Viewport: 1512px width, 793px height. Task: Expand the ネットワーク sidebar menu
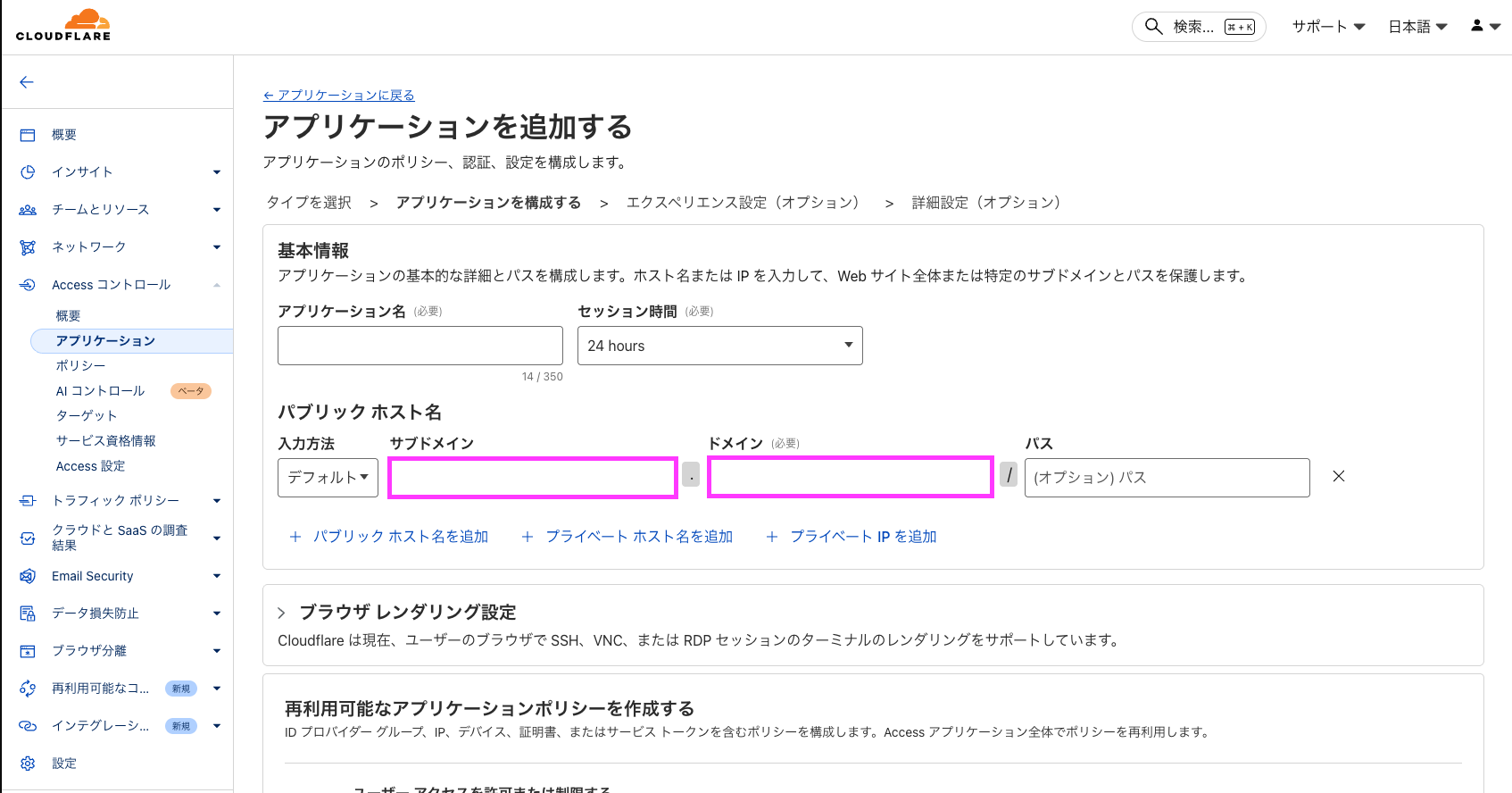pos(217,247)
